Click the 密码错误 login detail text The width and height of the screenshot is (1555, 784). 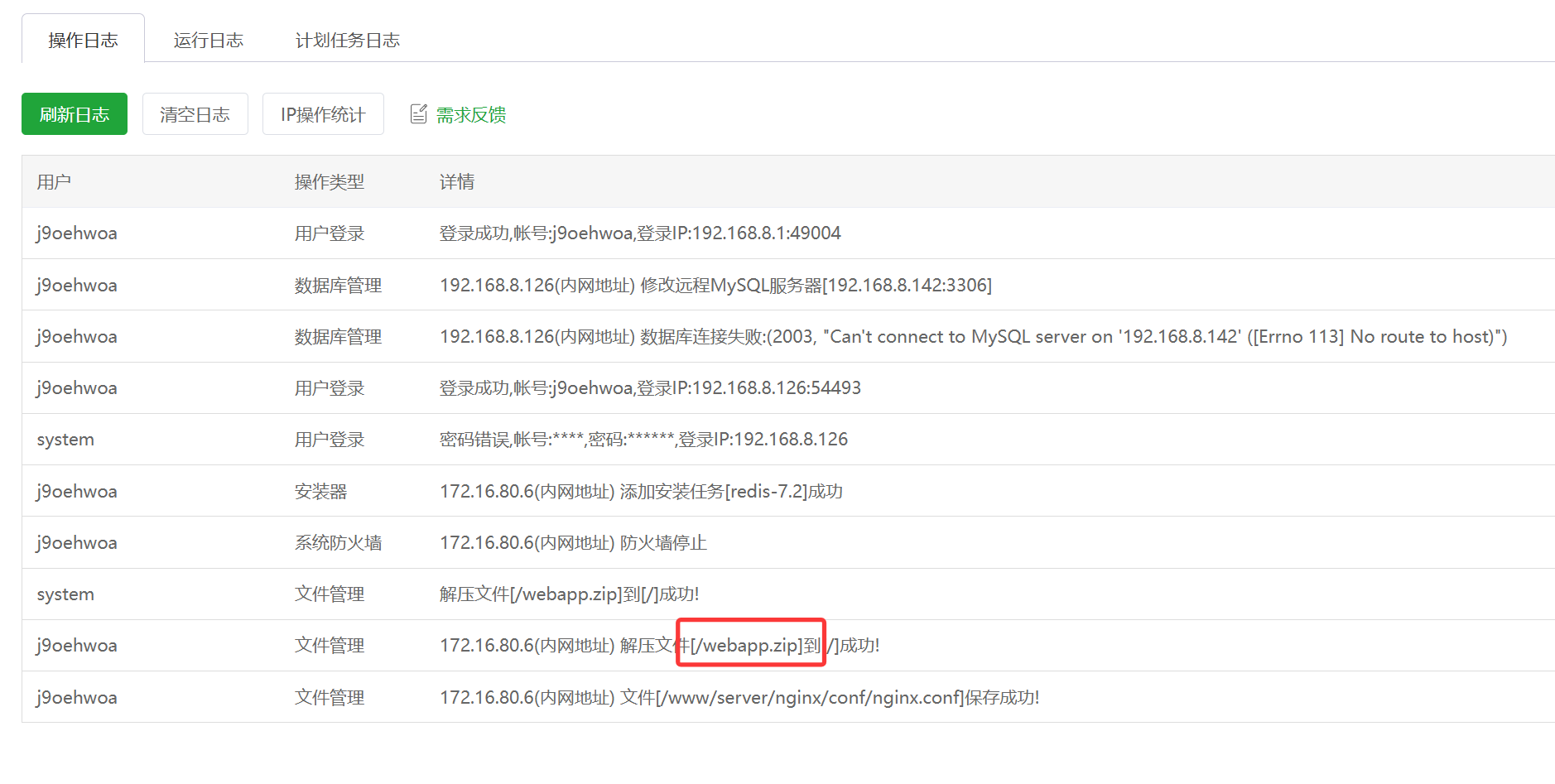[x=643, y=440]
